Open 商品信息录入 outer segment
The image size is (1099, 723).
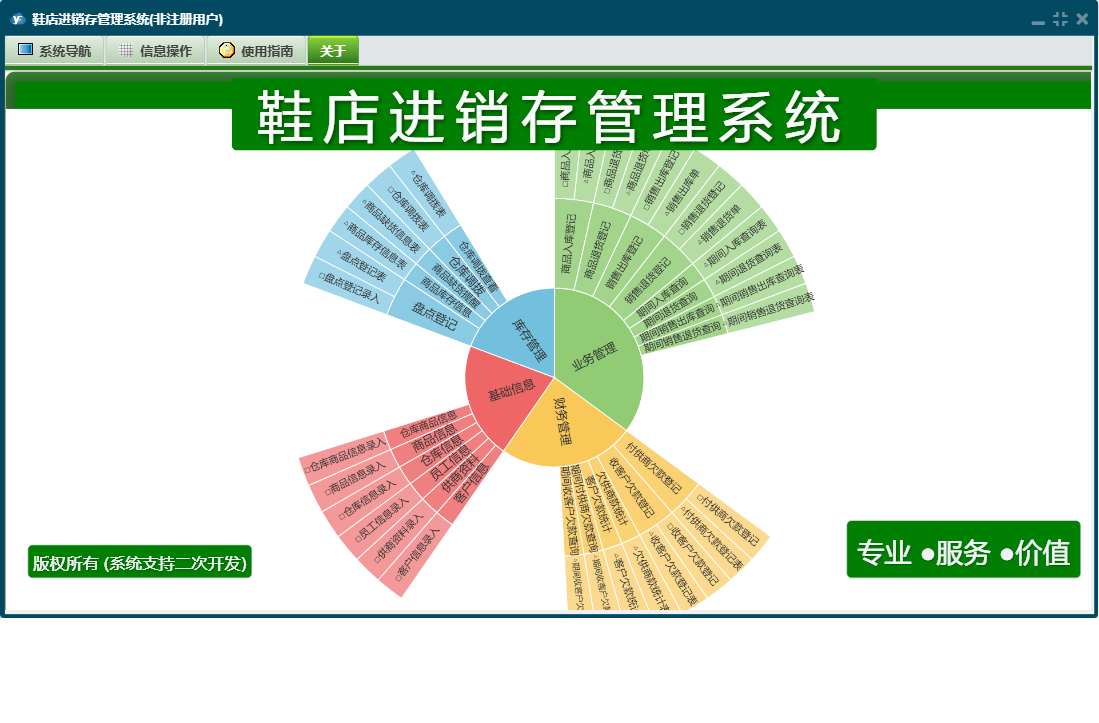pyautogui.click(x=356, y=478)
